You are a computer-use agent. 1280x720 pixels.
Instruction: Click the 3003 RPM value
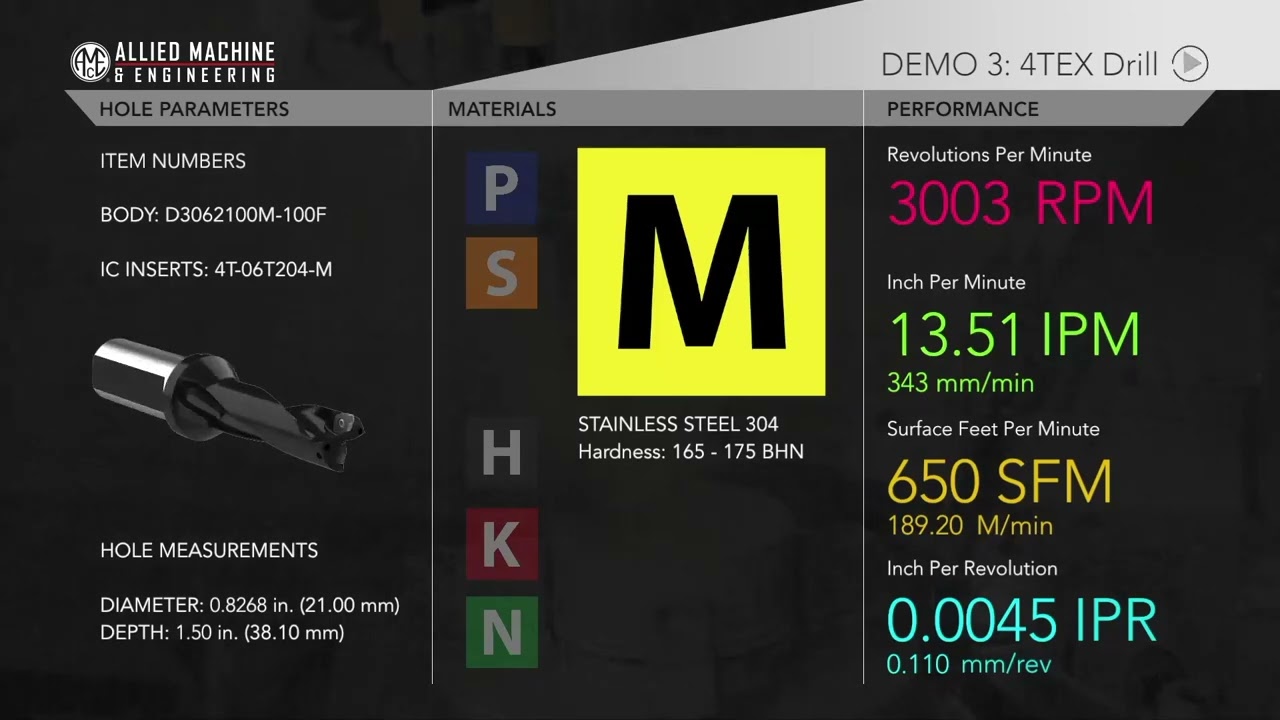point(1021,204)
